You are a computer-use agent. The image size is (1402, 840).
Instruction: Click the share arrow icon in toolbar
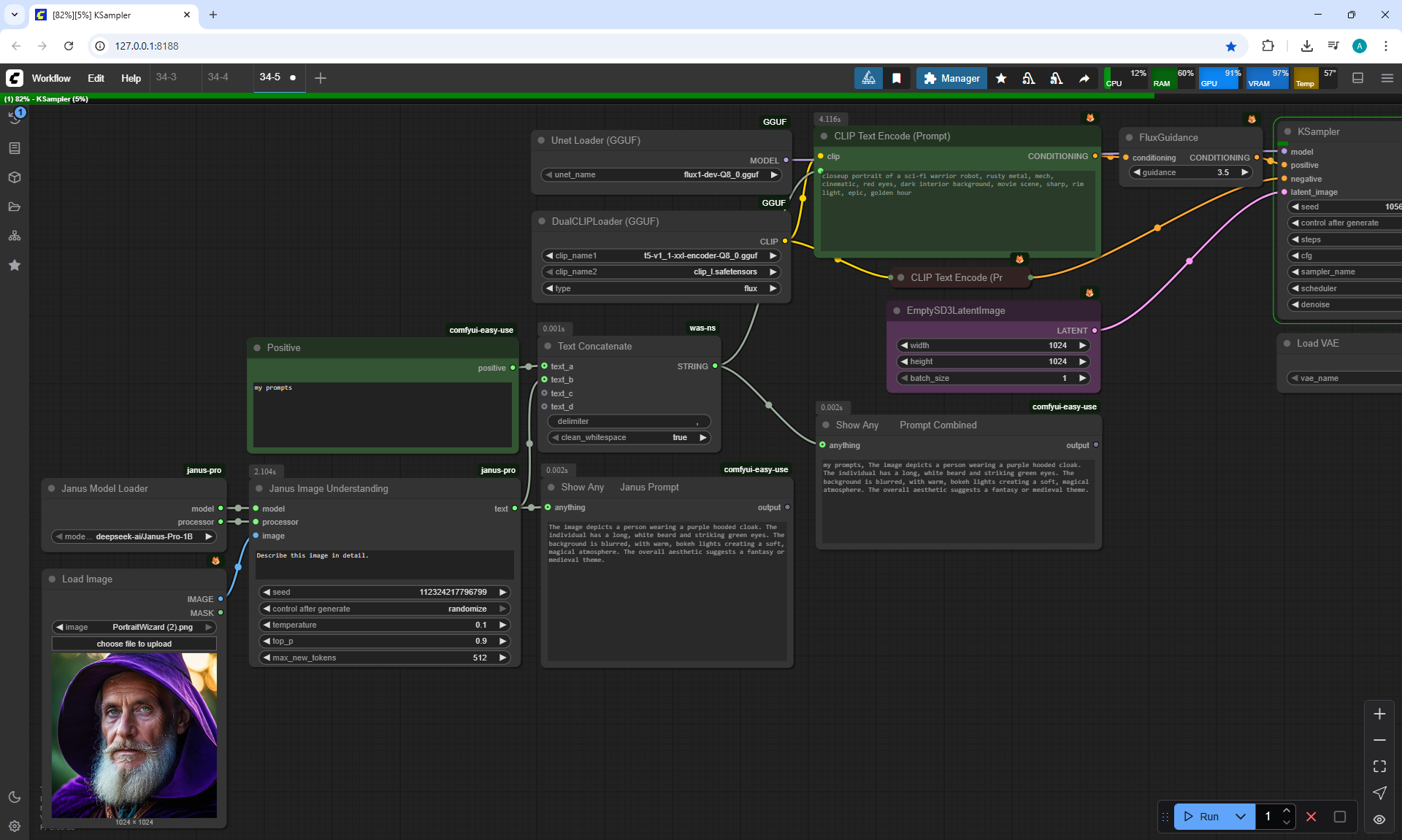[1084, 78]
